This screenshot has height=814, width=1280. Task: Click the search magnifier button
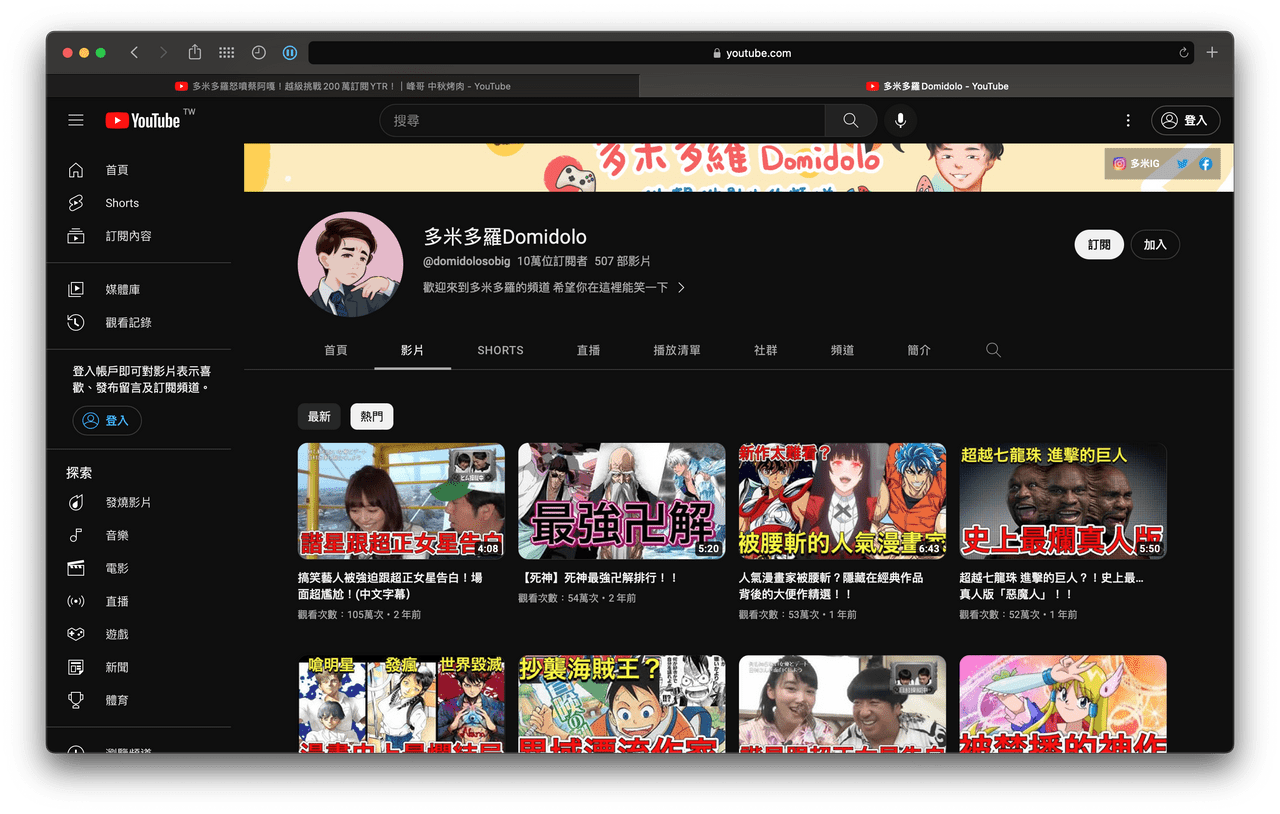pos(851,120)
